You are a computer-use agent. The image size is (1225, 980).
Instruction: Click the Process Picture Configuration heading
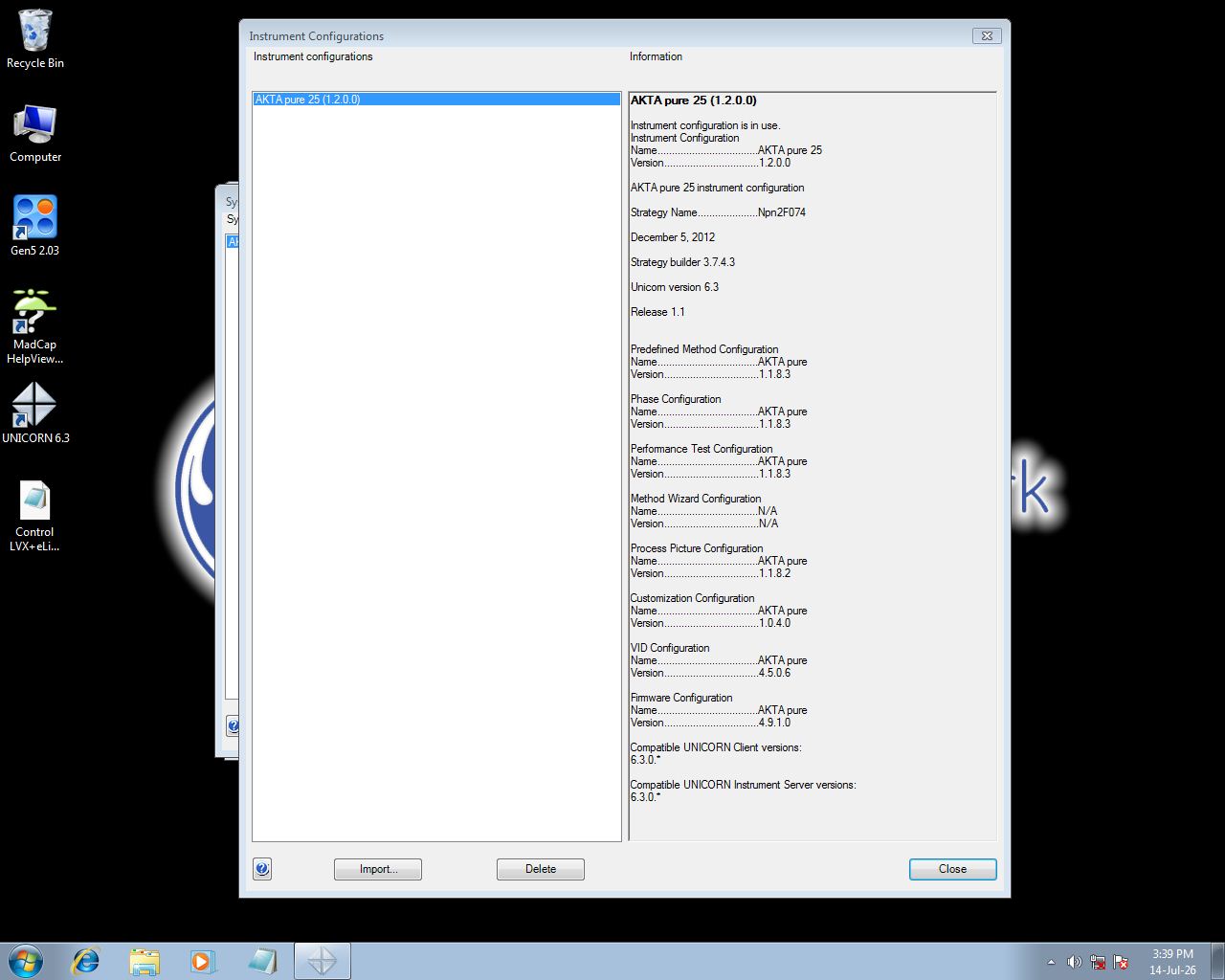click(x=696, y=548)
